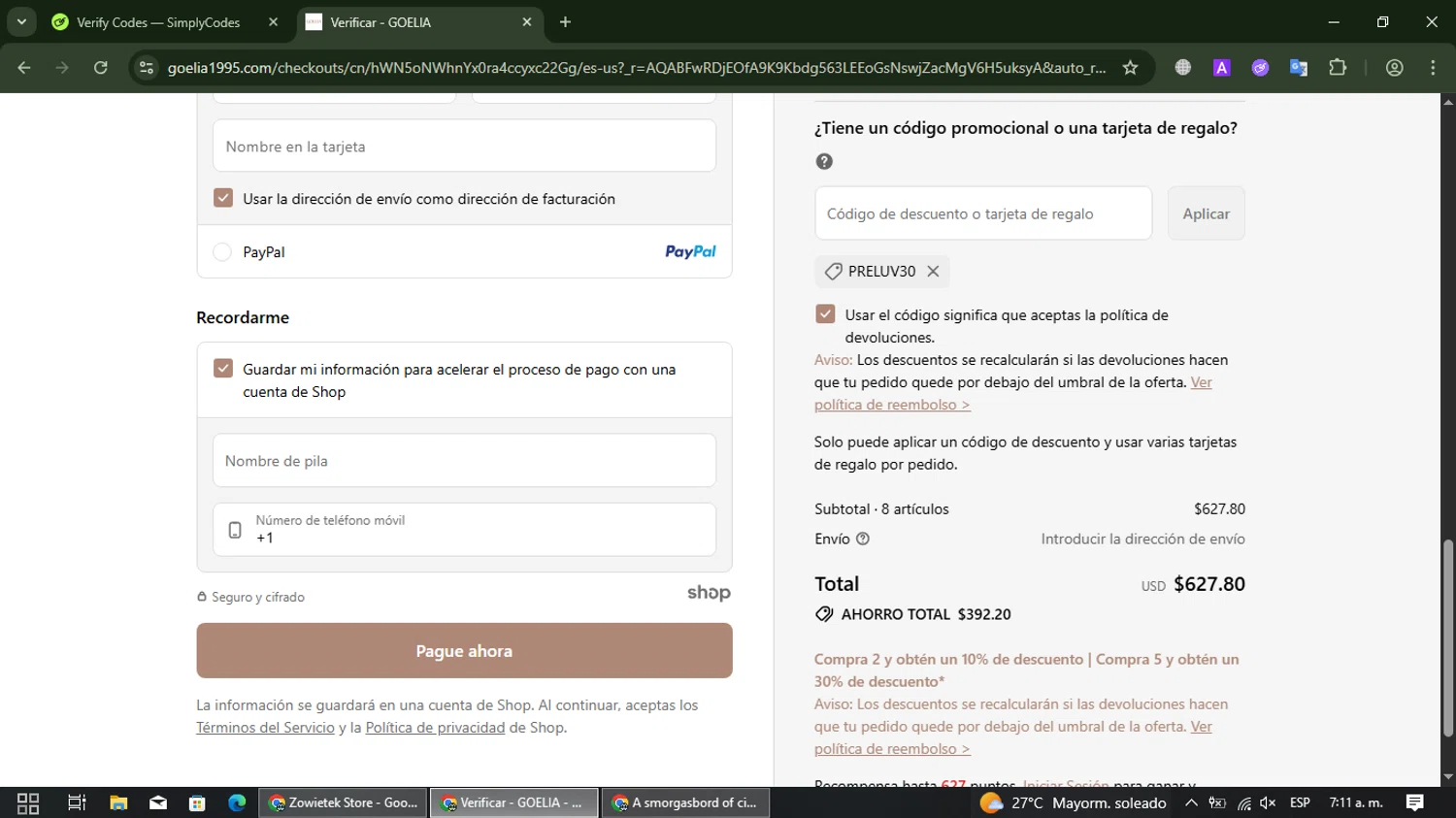This screenshot has width=1456, height=818.
Task: Open the network tray icon
Action: pyautogui.click(x=1243, y=802)
